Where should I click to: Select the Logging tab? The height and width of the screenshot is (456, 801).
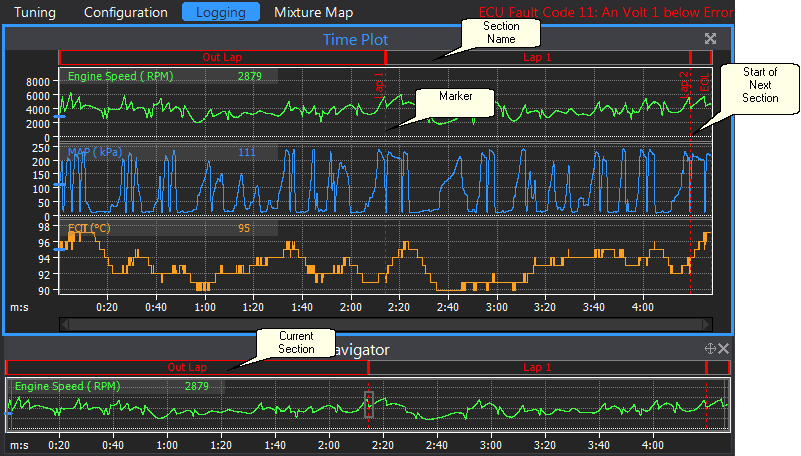pyautogui.click(x=220, y=13)
